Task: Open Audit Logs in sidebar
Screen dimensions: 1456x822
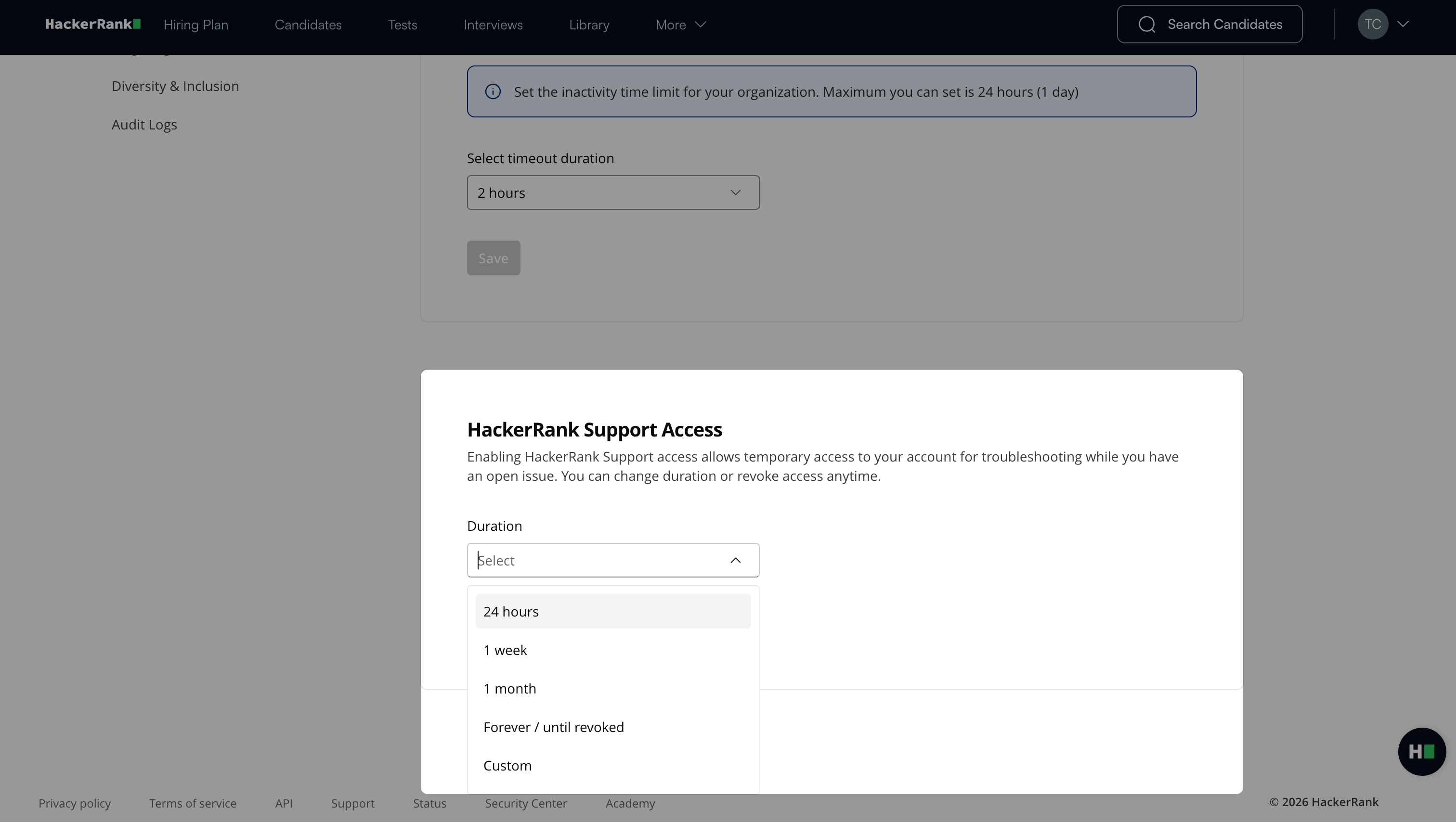Action: coord(144,125)
